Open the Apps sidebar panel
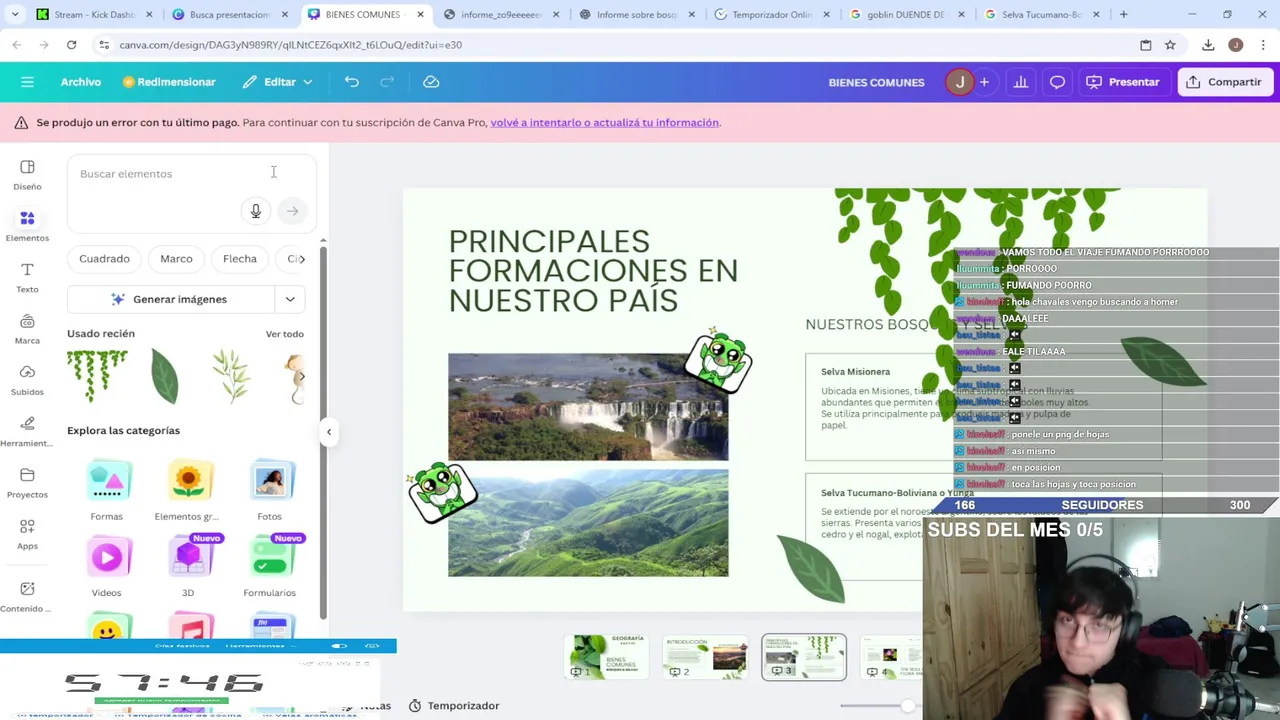The image size is (1280, 720). [x=27, y=534]
